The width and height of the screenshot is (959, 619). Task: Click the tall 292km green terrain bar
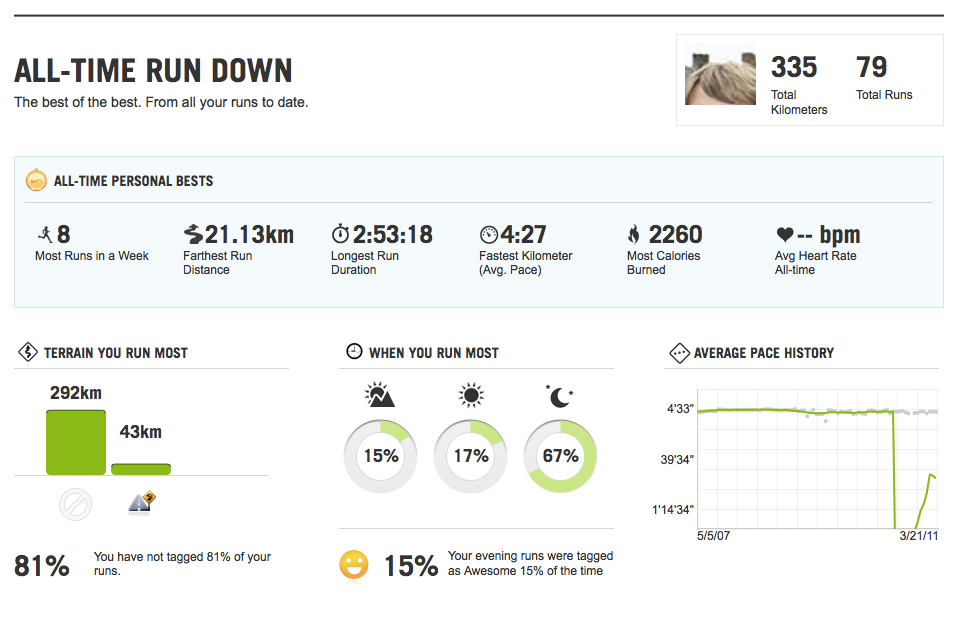pos(75,441)
